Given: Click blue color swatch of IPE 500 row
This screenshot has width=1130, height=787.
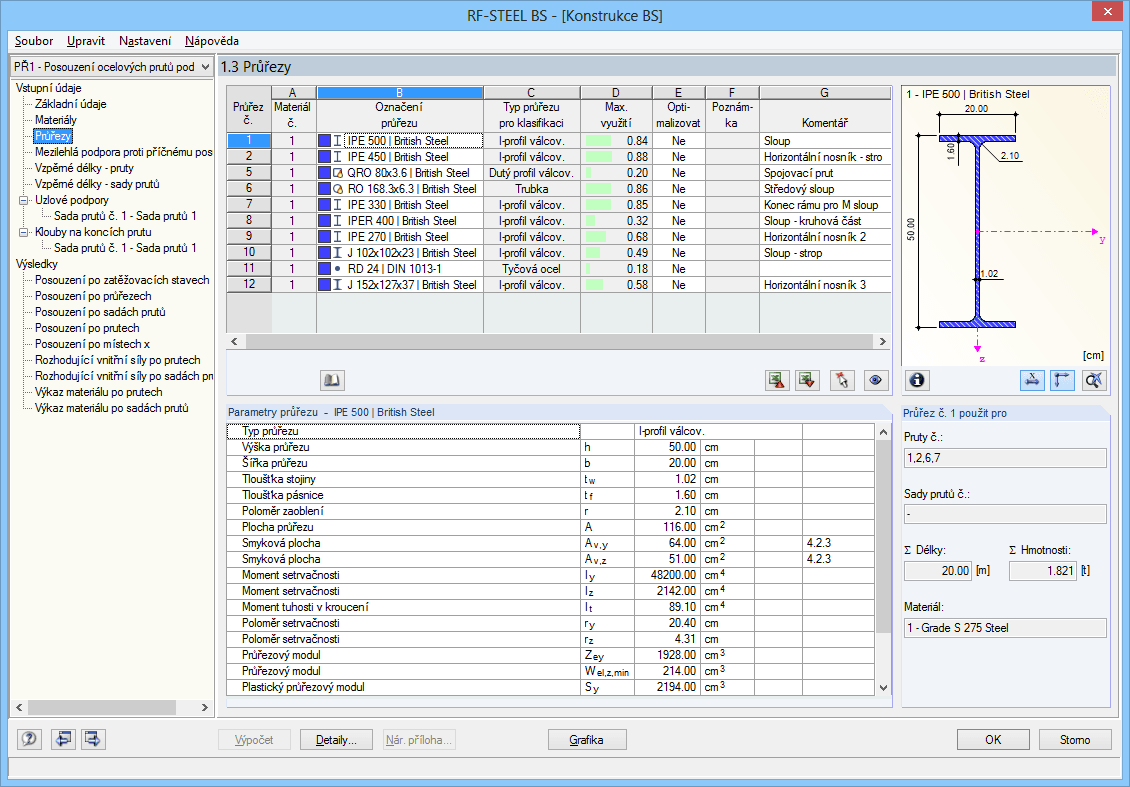Looking at the screenshot, I should [x=324, y=141].
